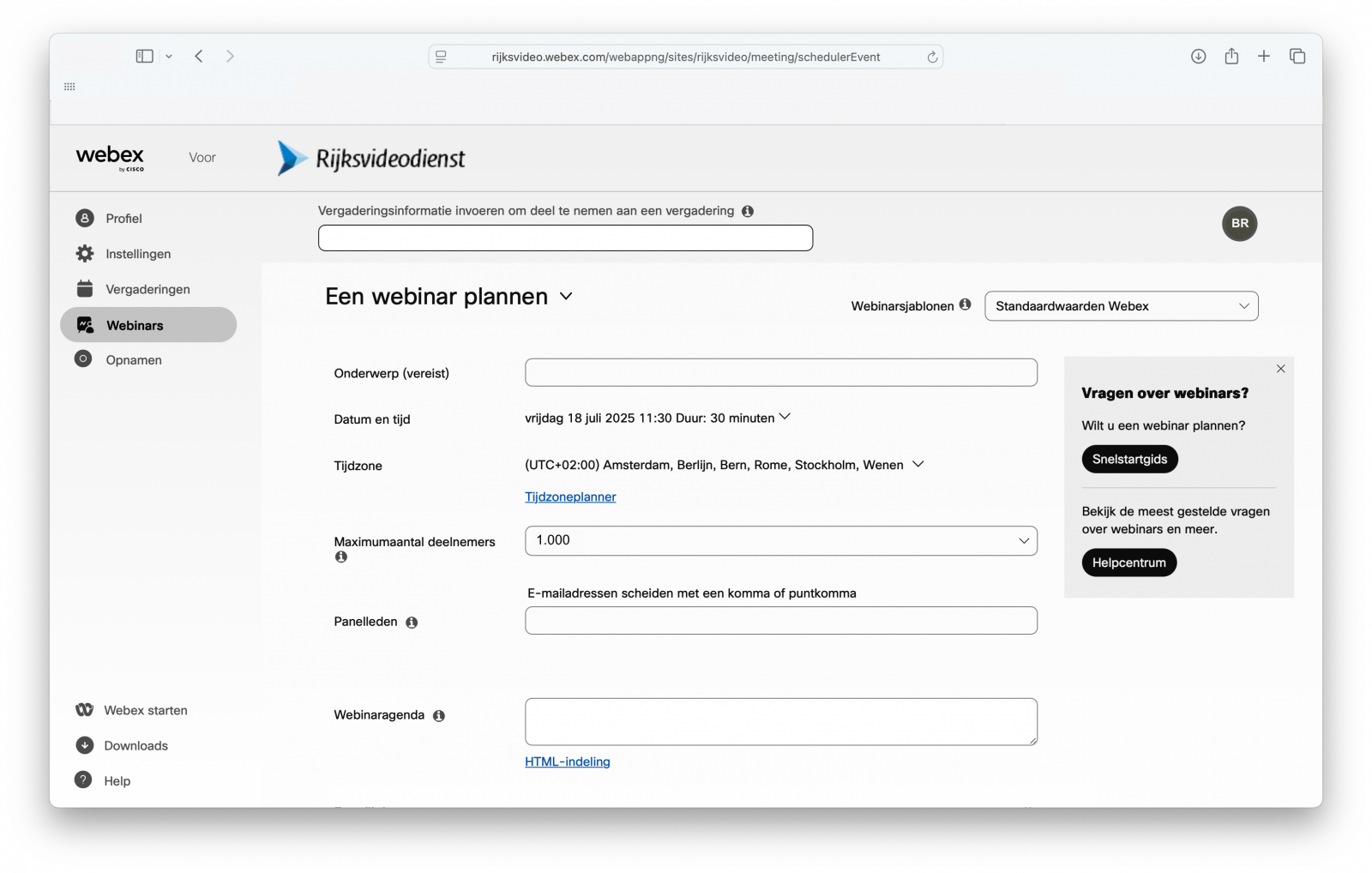The image size is (1372, 873).
Task: Open the BR profile avatar
Action: 1239,223
